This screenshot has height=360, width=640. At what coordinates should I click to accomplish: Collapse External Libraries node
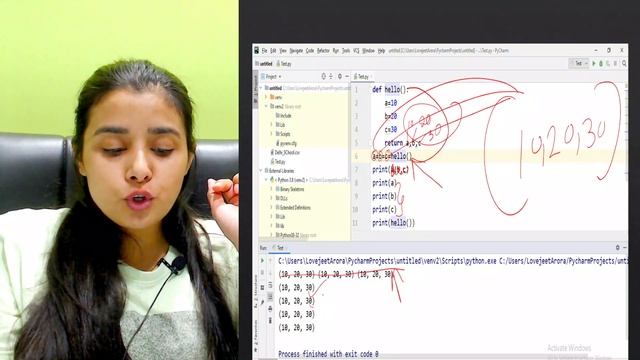click(x=261, y=171)
